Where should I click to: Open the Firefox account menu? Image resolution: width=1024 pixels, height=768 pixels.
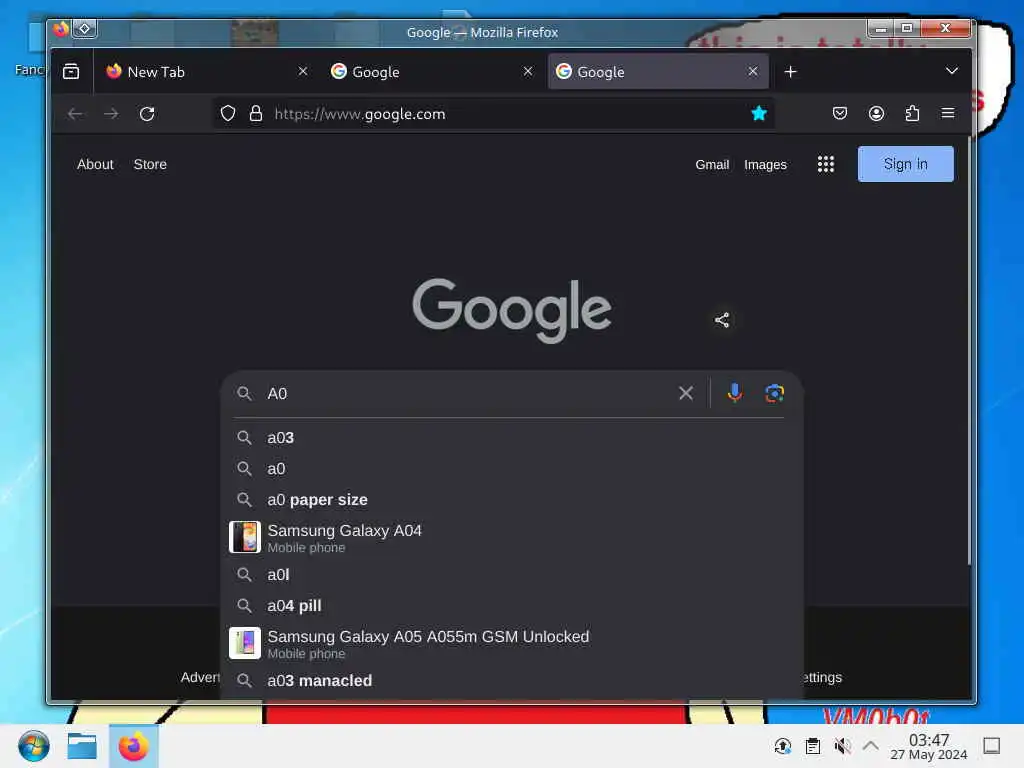(876, 114)
